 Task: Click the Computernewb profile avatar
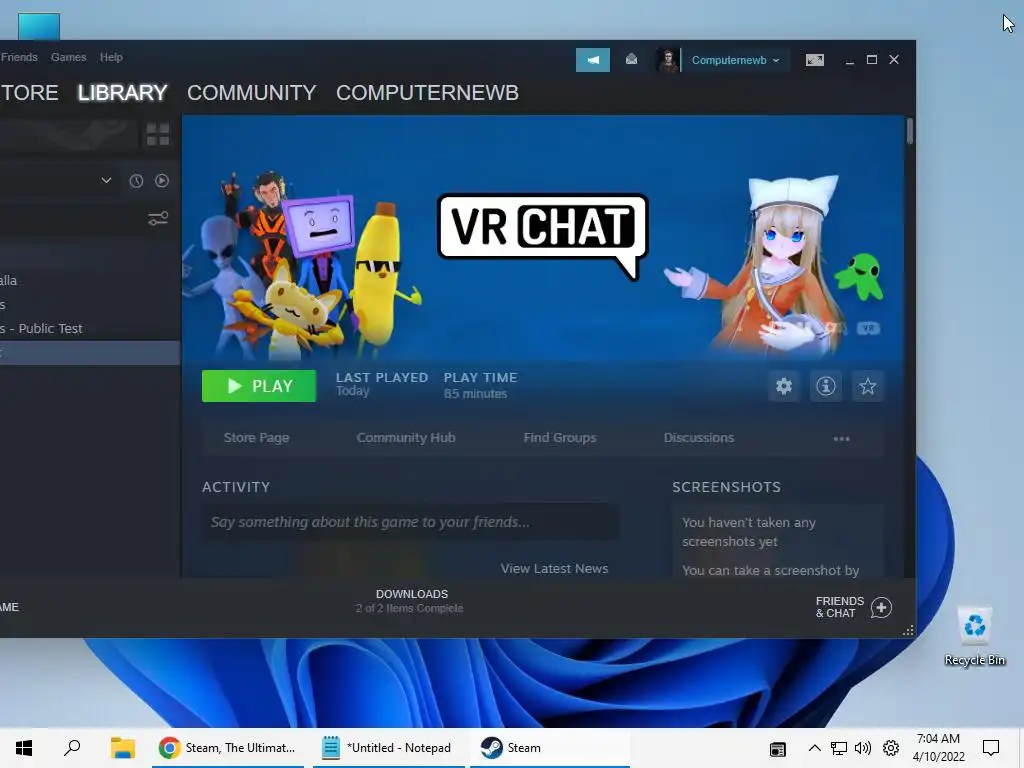[x=667, y=60]
